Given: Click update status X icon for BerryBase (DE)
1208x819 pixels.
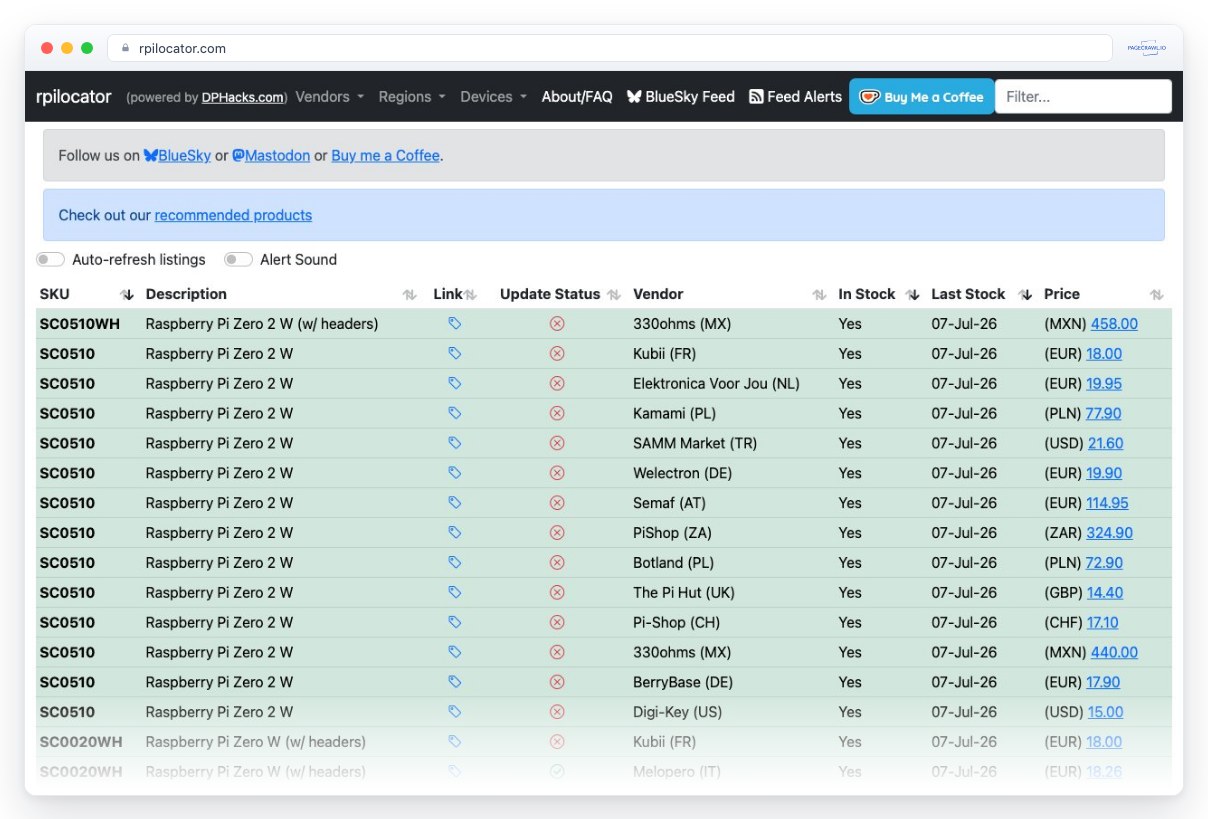Looking at the screenshot, I should click(x=557, y=682).
